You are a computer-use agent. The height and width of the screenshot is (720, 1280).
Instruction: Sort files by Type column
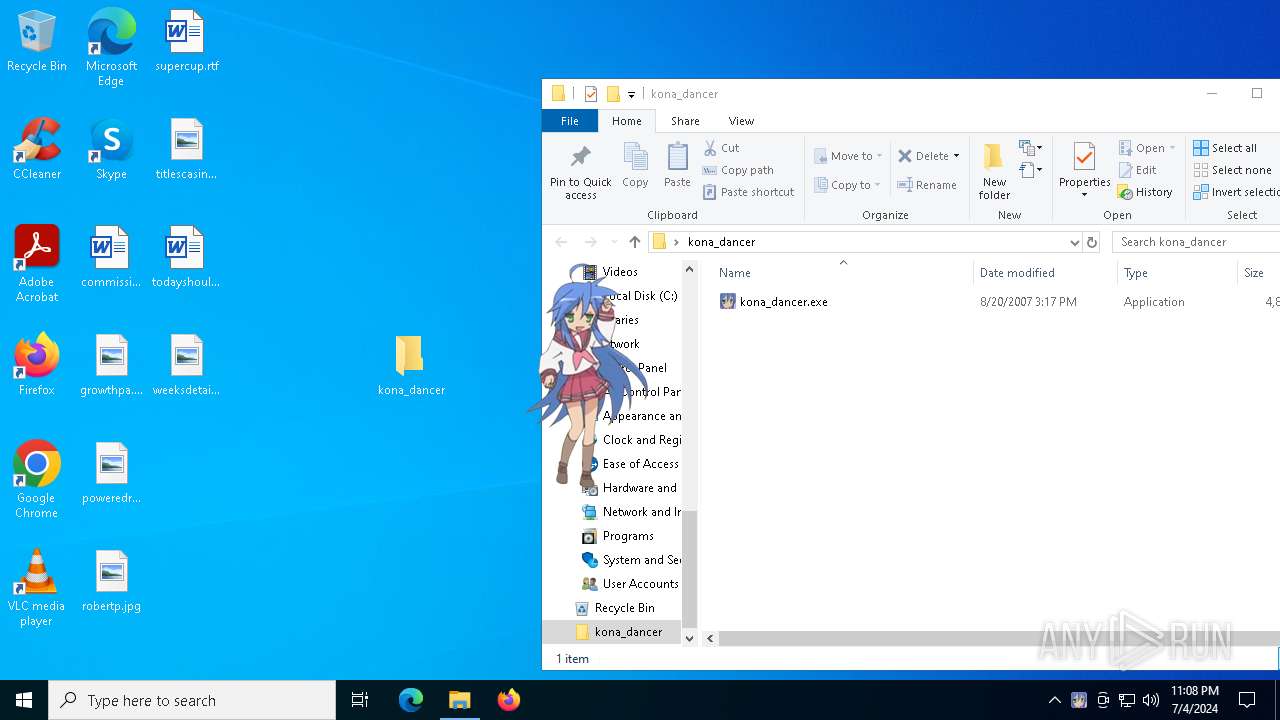1176,273
